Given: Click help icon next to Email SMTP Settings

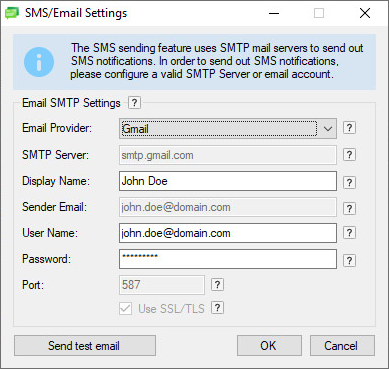Looking at the screenshot, I should 134,103.
